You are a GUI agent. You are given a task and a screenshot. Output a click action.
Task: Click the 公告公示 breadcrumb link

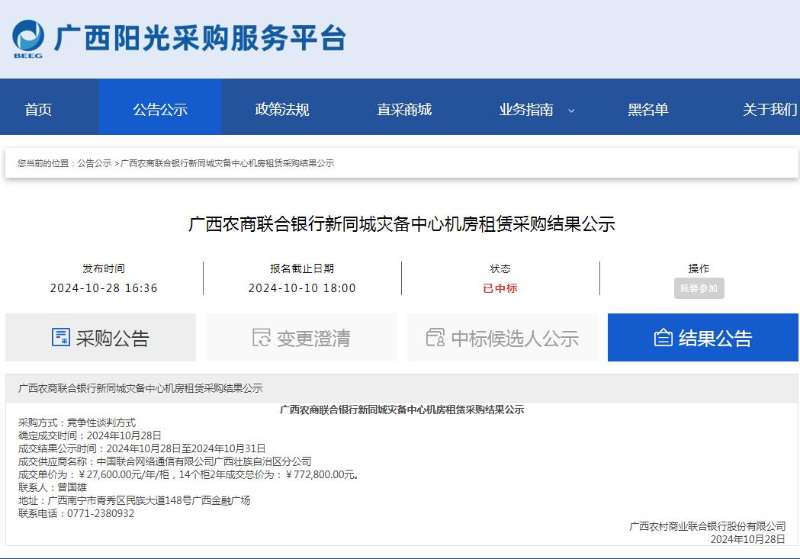pyautogui.click(x=94, y=163)
